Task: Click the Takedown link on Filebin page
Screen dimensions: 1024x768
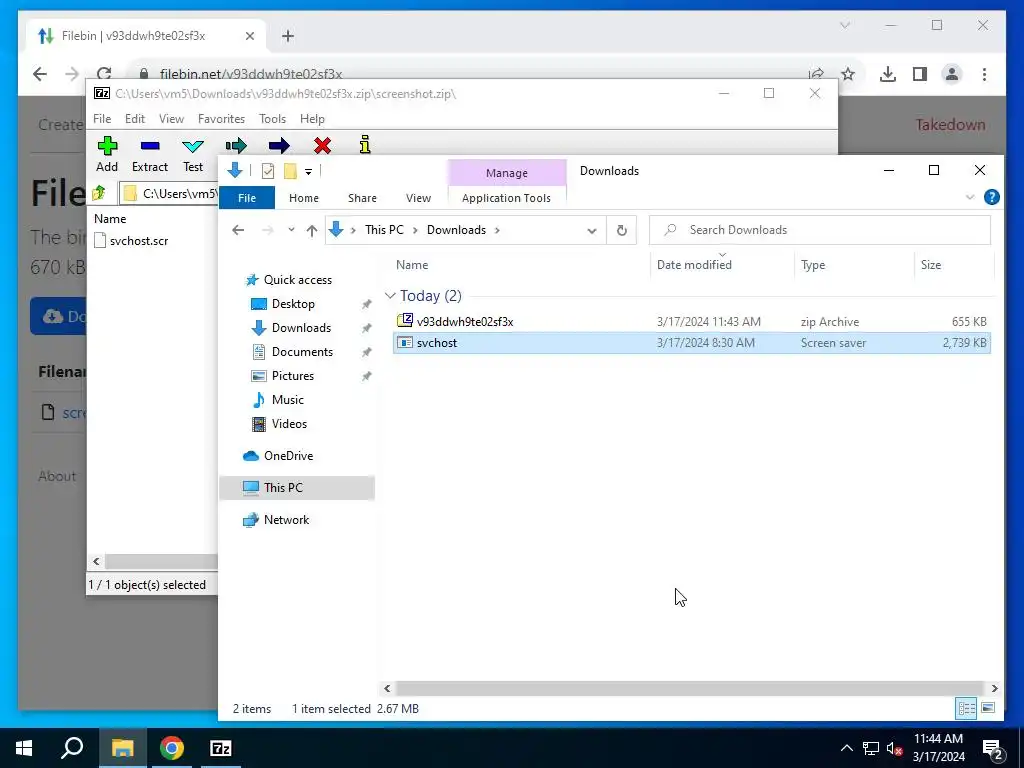Action: coord(950,125)
